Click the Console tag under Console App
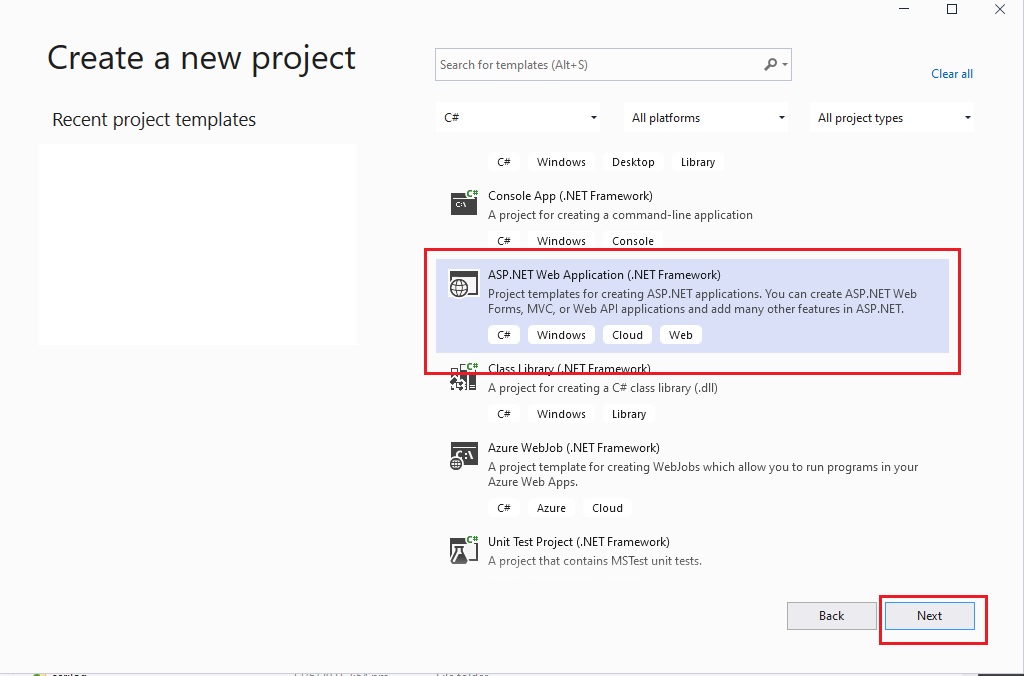This screenshot has width=1024, height=676. coord(632,241)
